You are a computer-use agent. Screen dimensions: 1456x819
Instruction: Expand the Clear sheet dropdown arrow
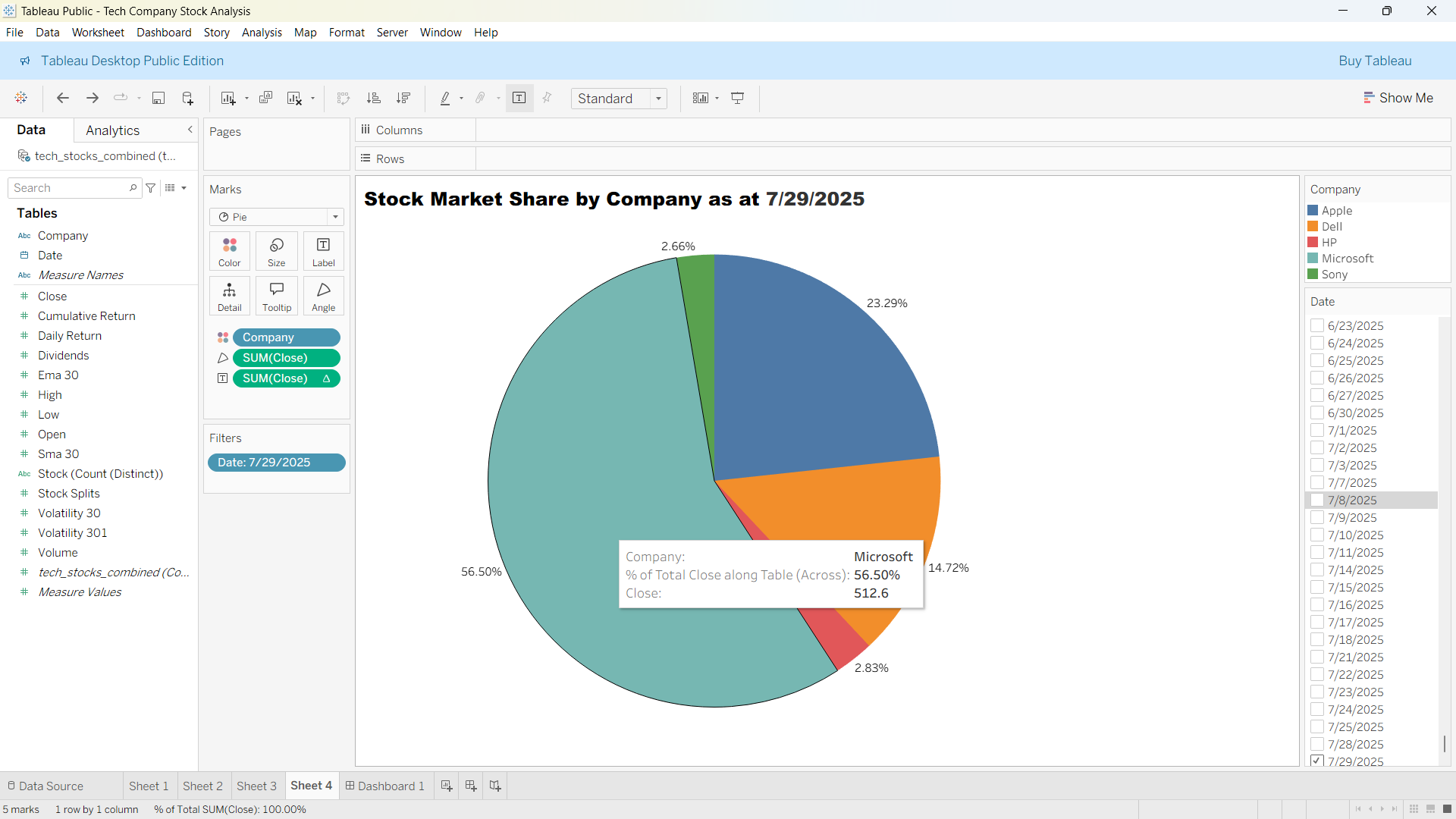coord(312,99)
